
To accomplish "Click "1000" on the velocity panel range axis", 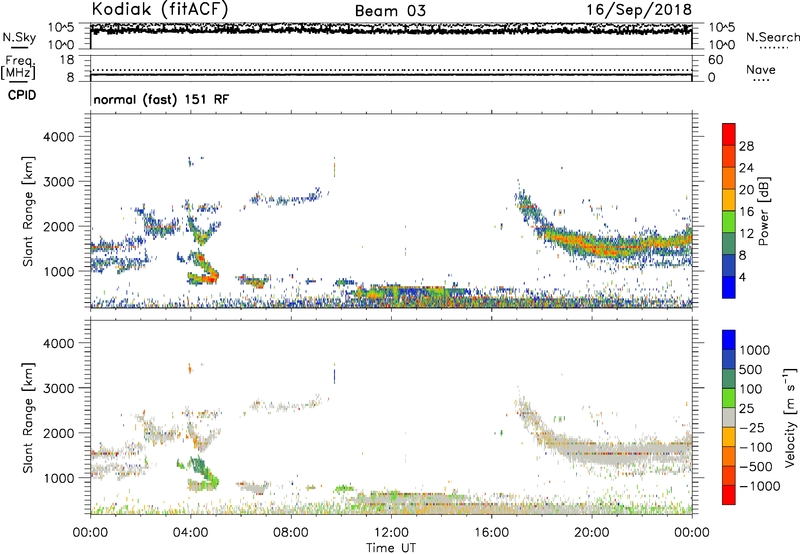I will click(59, 478).
